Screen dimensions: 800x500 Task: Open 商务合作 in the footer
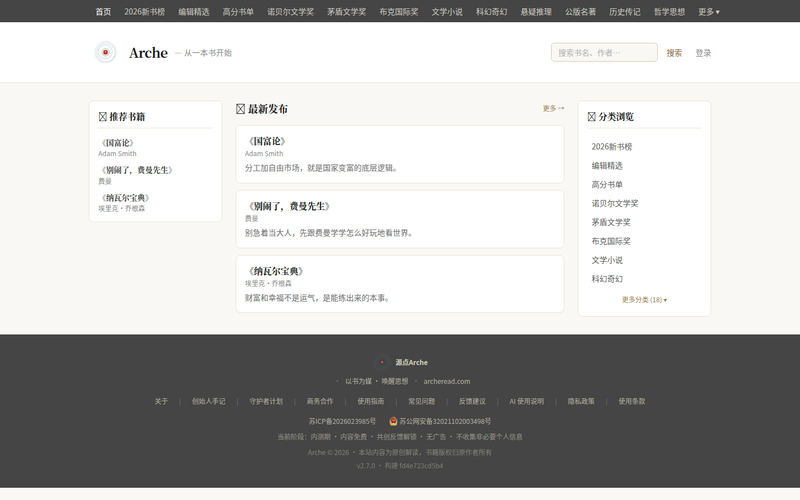(x=320, y=402)
